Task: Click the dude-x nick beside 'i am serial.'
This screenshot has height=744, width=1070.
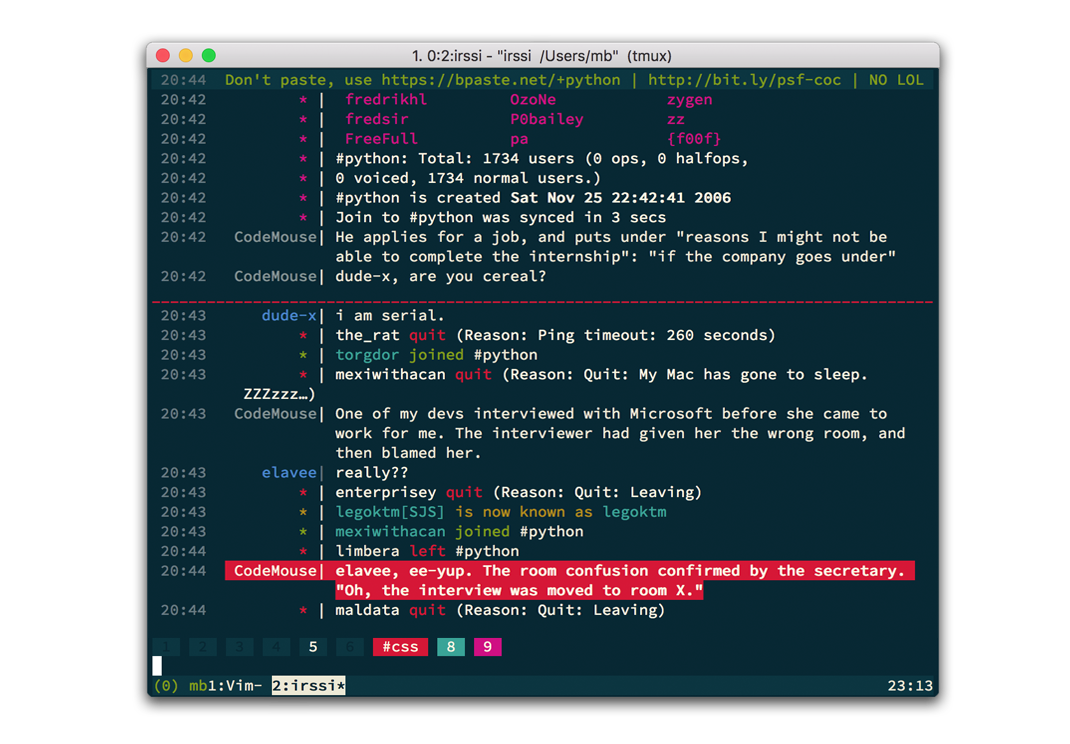Action: click(289, 315)
